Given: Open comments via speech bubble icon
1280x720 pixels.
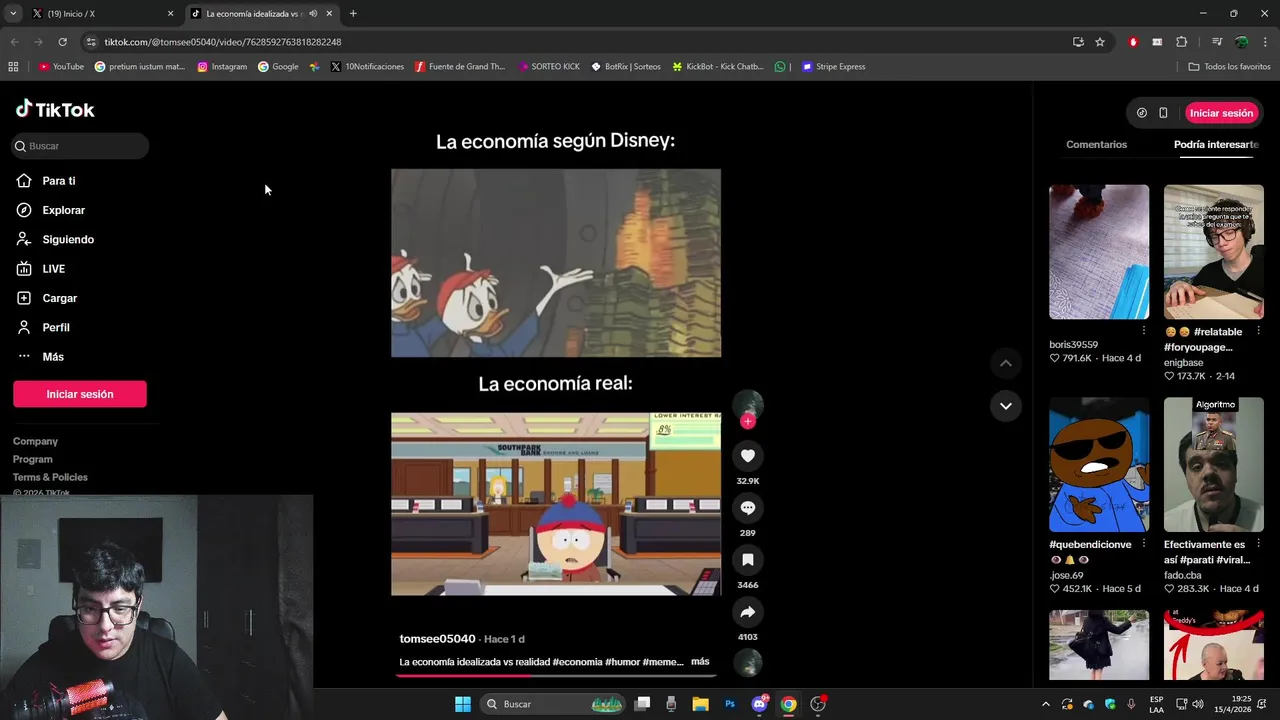Looking at the screenshot, I should [747, 508].
